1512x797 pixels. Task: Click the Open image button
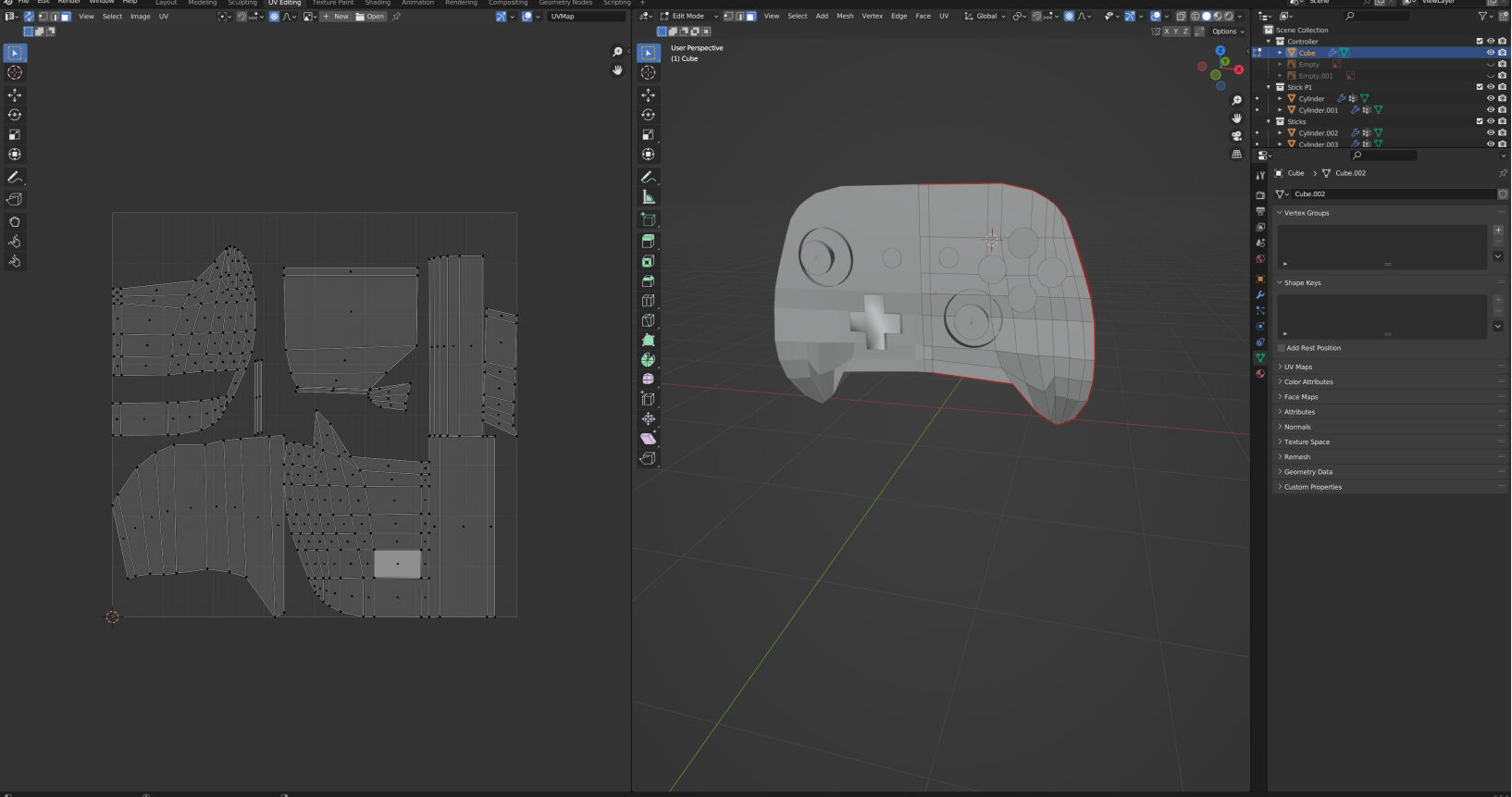(x=370, y=16)
